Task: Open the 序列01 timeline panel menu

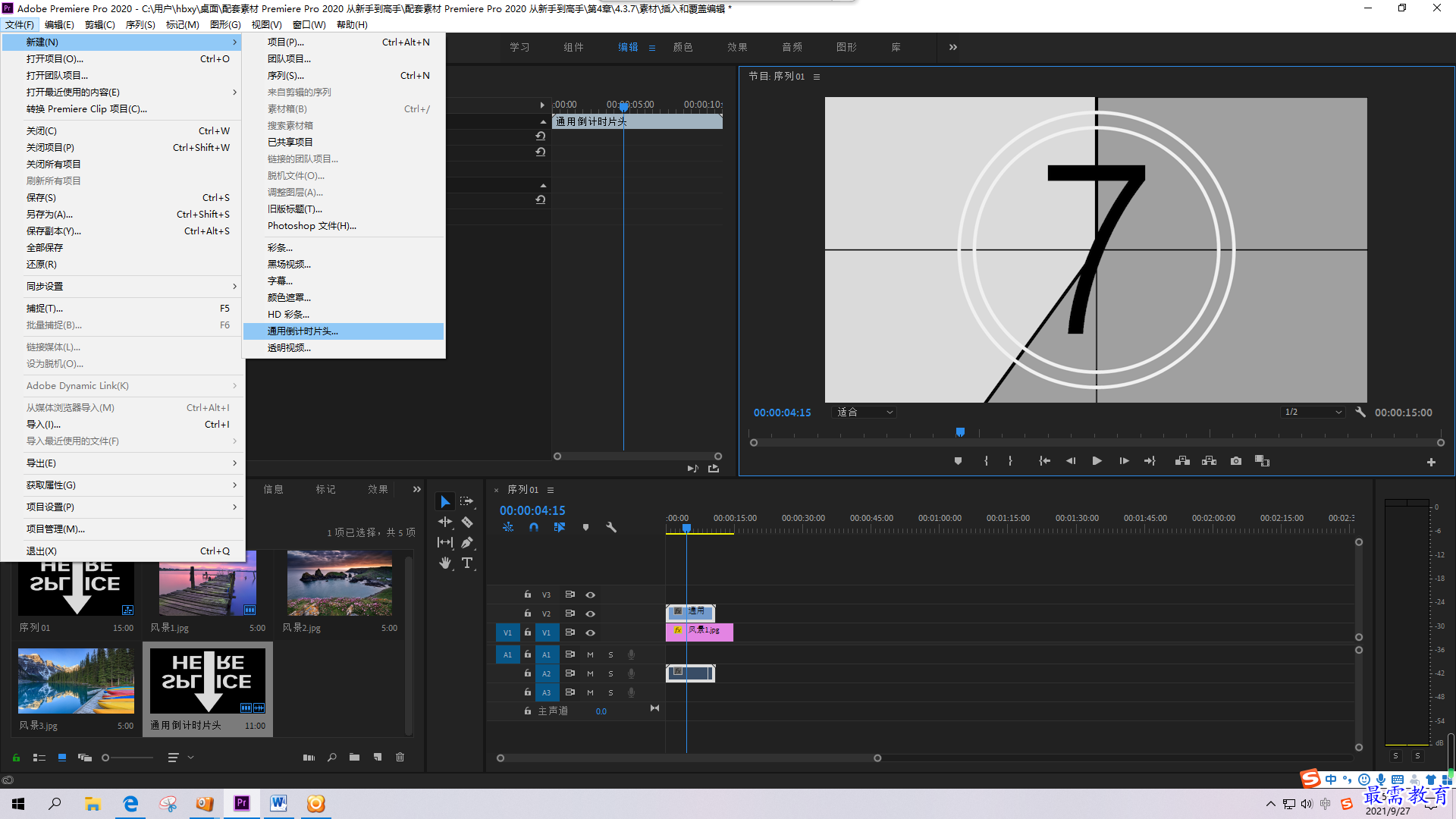Action: (x=551, y=490)
